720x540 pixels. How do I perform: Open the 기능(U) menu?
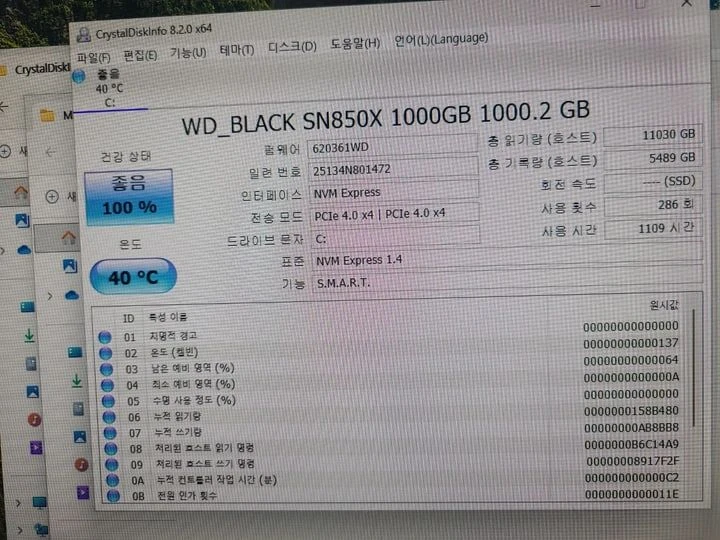tap(188, 53)
